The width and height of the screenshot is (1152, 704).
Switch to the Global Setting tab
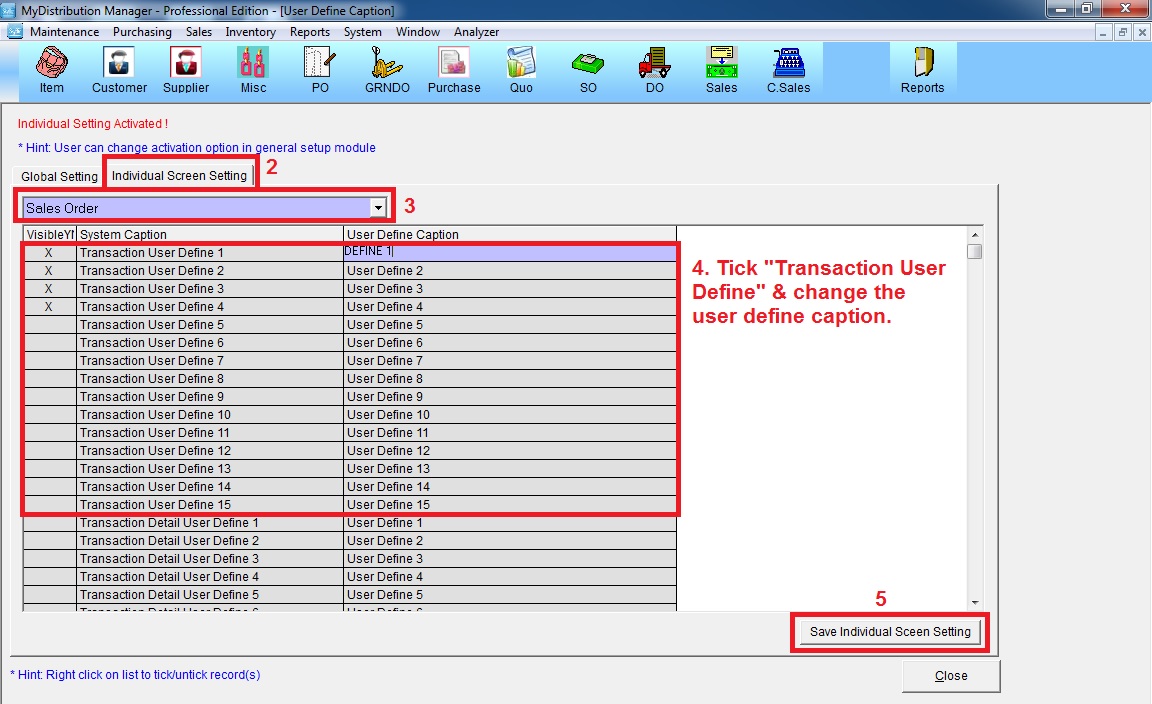[x=60, y=177]
